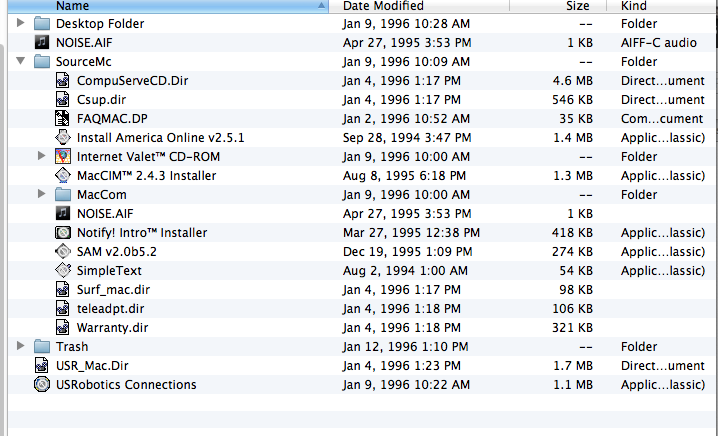
Task: Expand the Desktop Folder disclosure triangle
Action: pyautogui.click(x=20, y=23)
